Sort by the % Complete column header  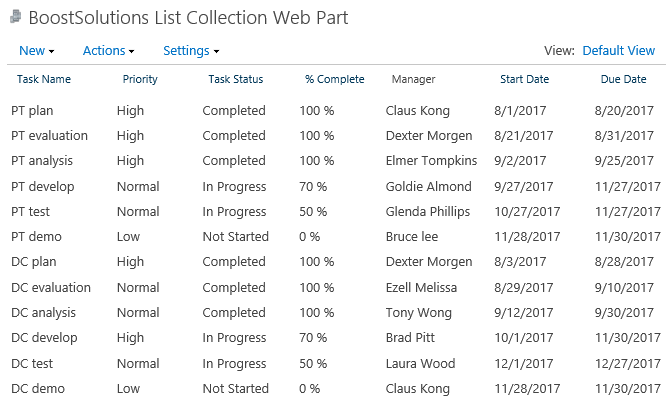tap(335, 79)
